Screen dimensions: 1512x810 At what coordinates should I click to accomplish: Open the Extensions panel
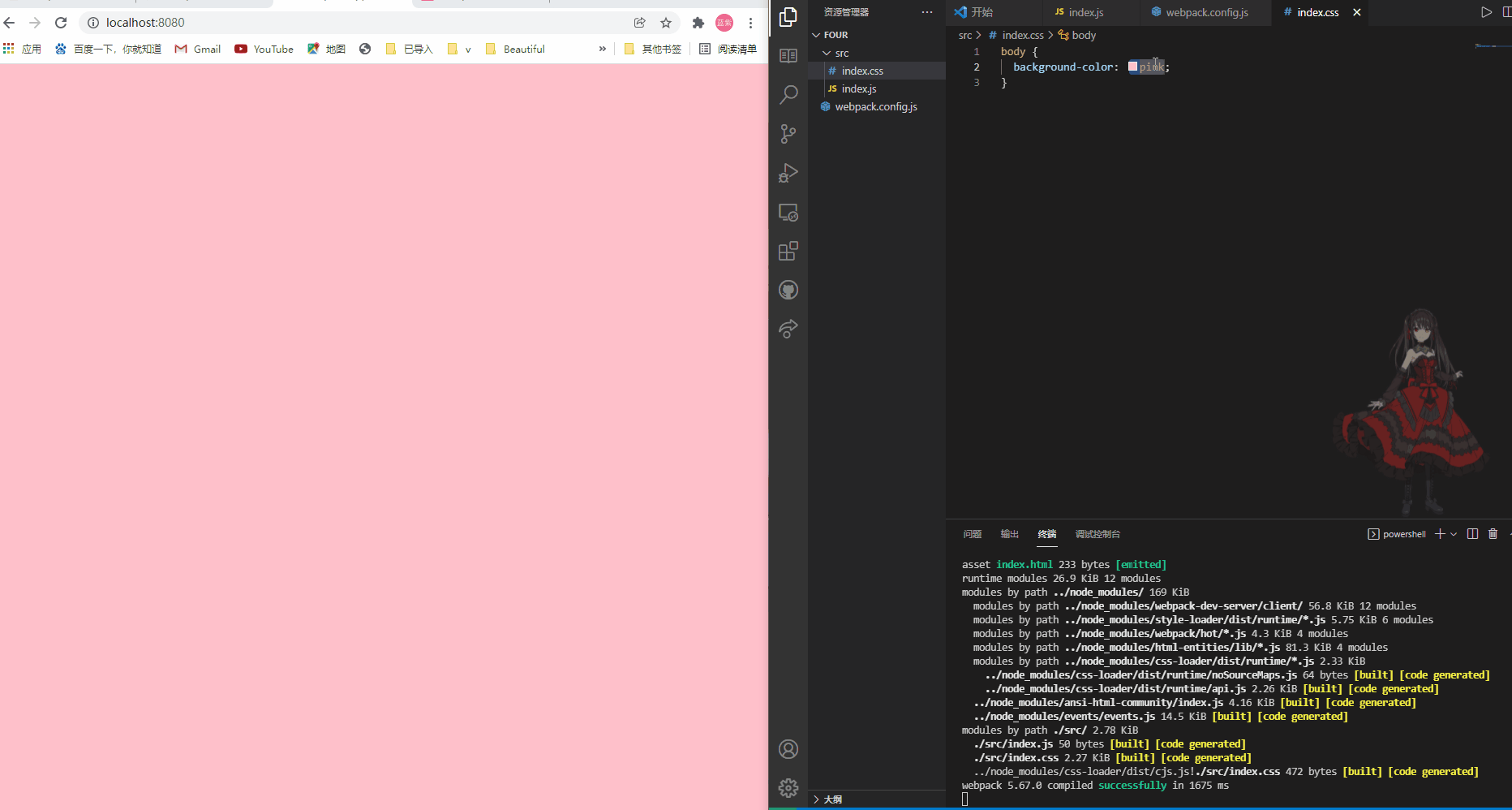click(788, 251)
